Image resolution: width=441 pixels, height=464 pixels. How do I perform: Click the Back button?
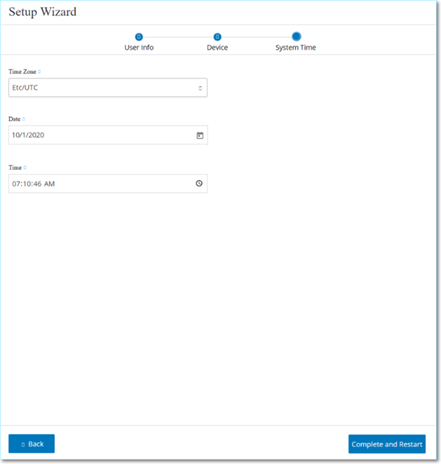(32, 444)
